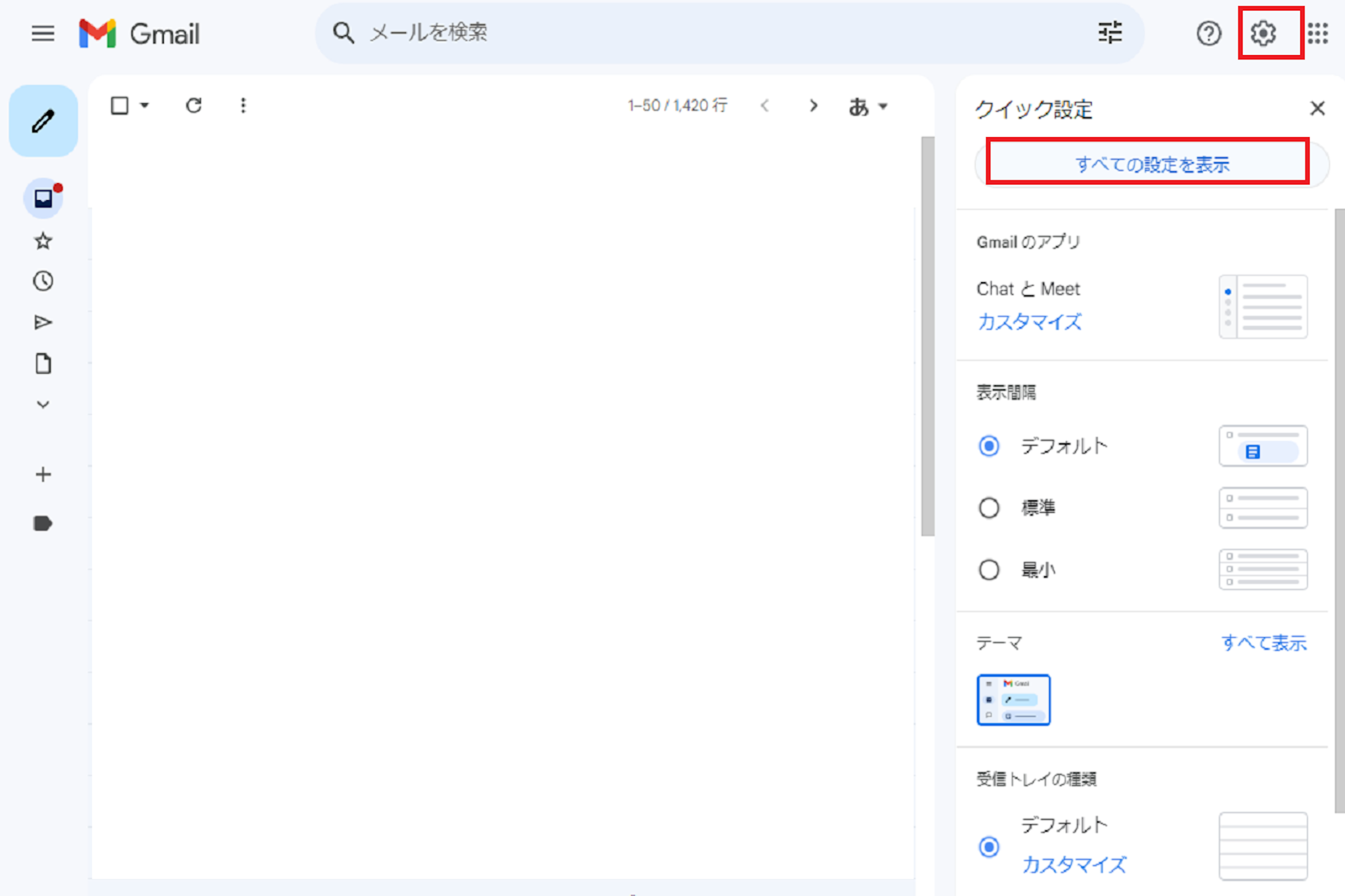The image size is (1345, 896).
Task: Open search filter options icon
Action: pyautogui.click(x=1110, y=32)
